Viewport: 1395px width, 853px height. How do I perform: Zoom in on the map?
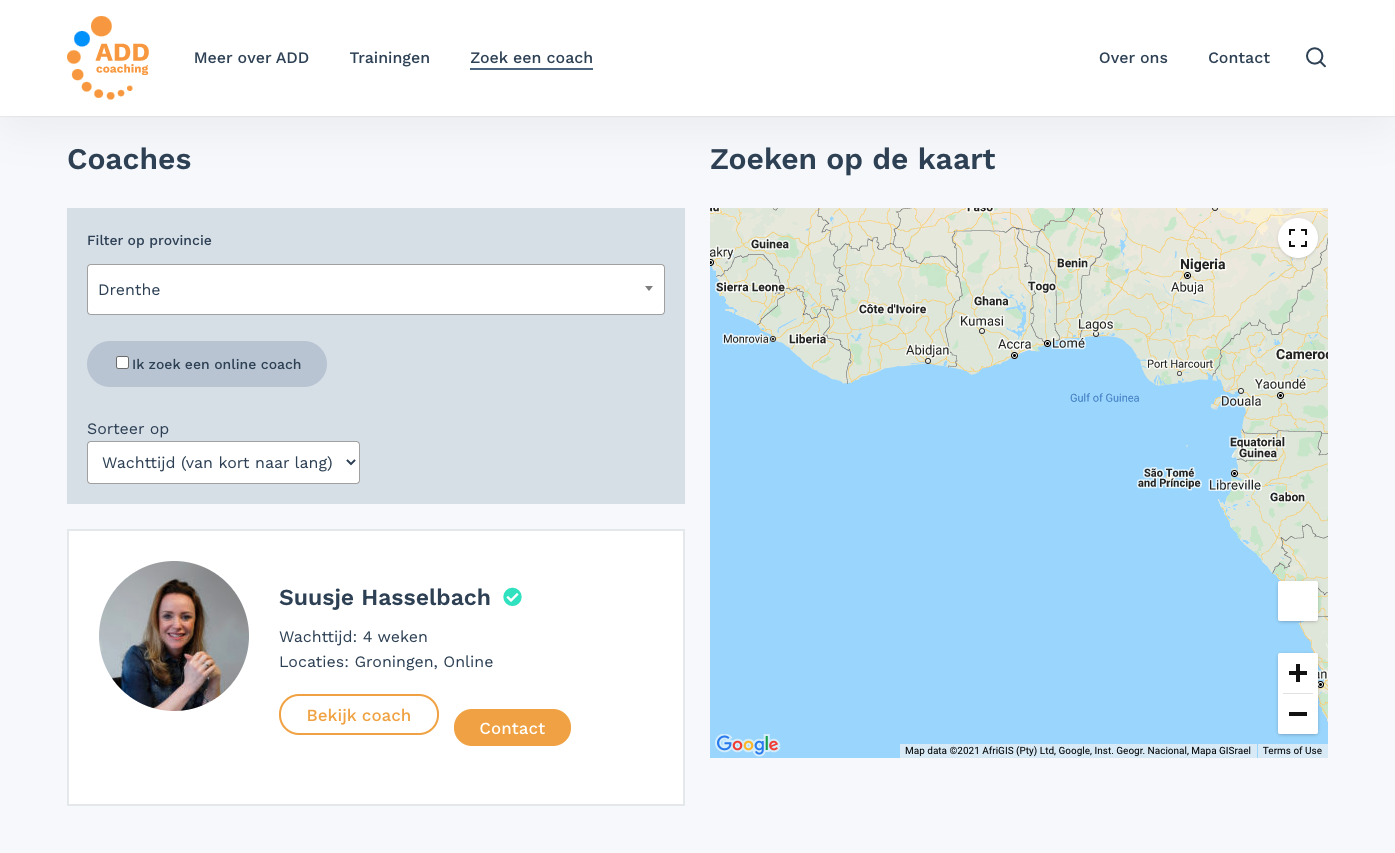tap(1298, 673)
